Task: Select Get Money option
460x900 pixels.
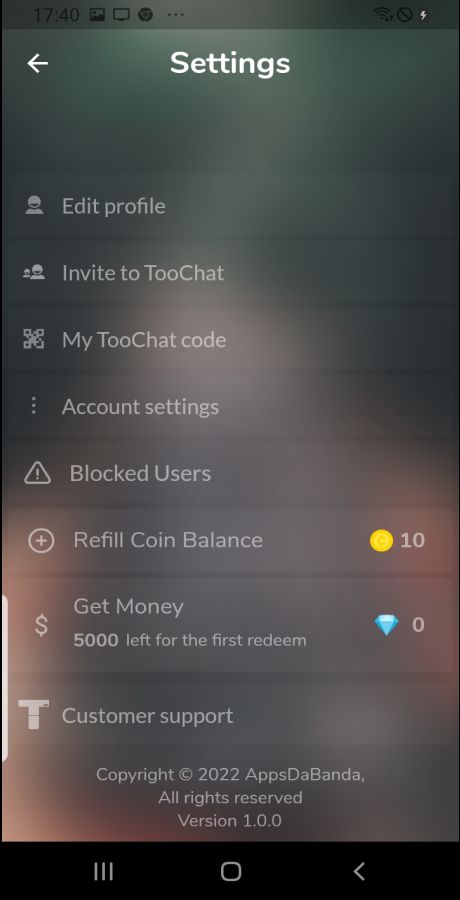Action: coord(230,624)
